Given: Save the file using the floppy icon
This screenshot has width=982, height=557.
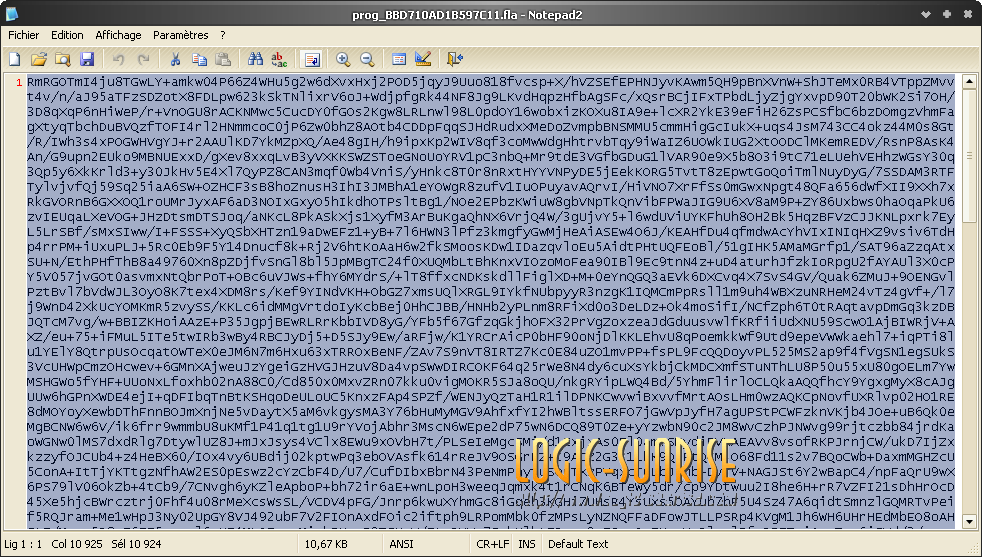Looking at the screenshot, I should [x=87, y=60].
